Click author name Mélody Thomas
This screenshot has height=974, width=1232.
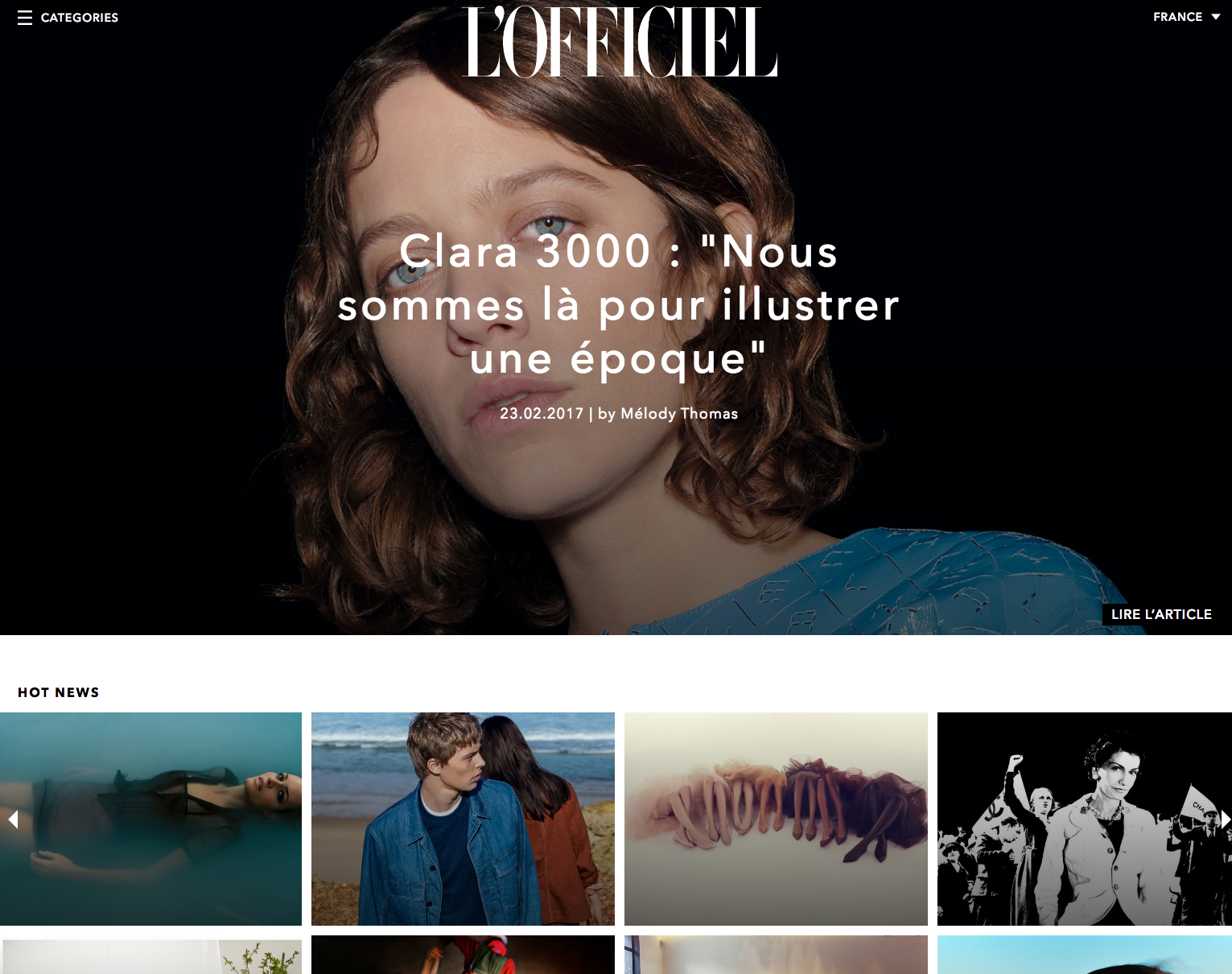[x=679, y=414]
